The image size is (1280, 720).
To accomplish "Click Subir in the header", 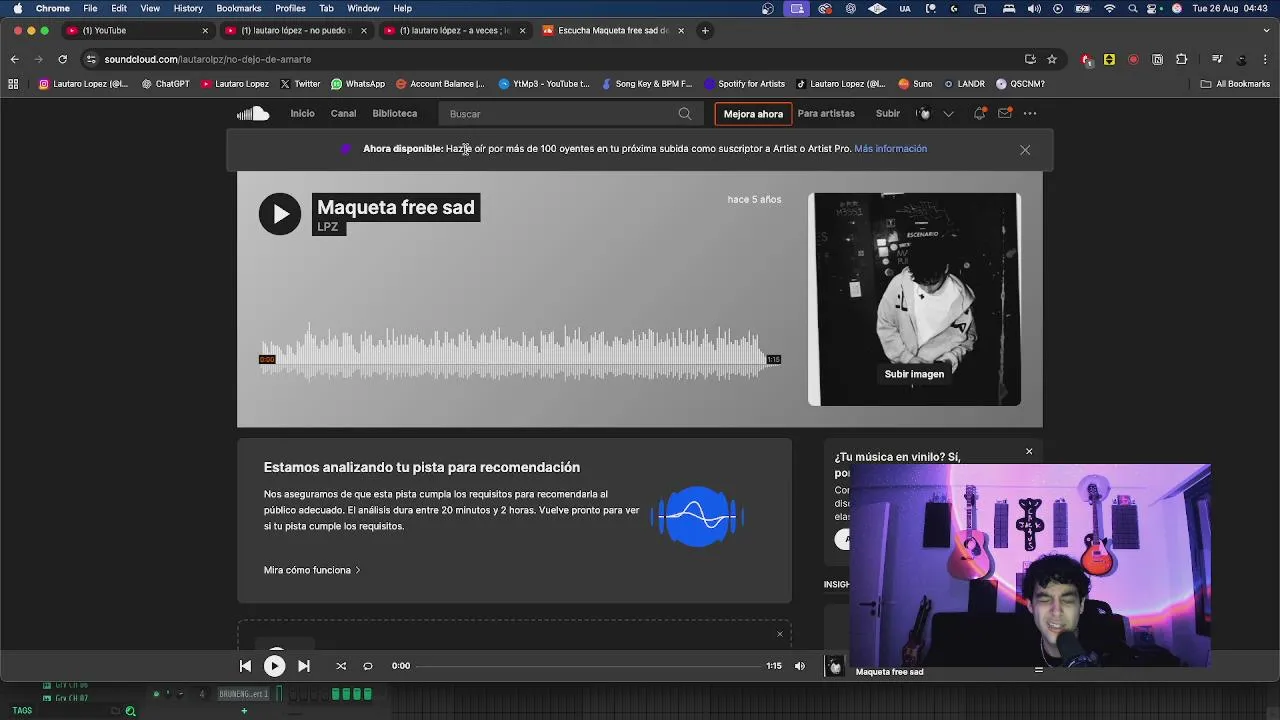I will click(x=888, y=114).
